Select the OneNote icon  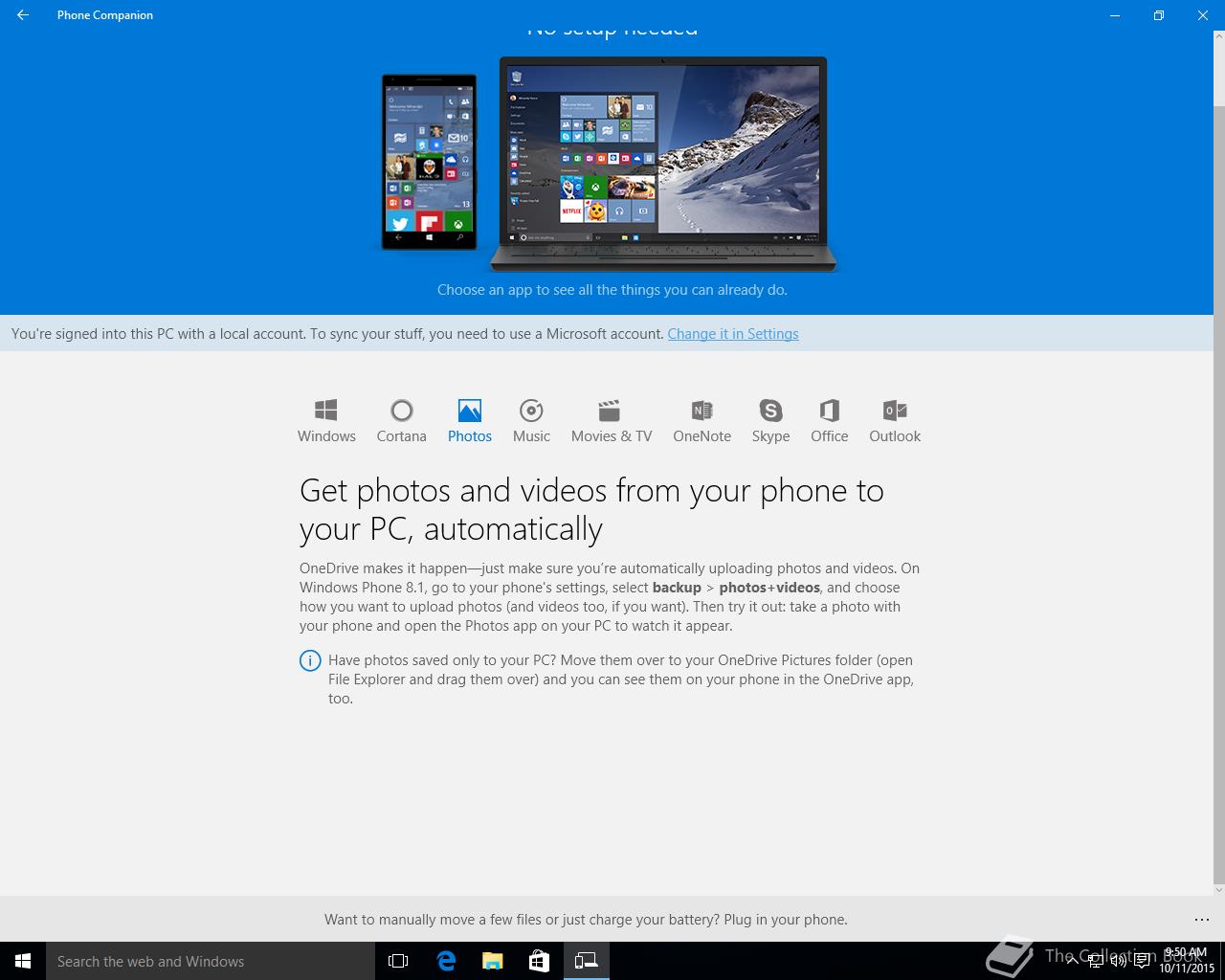click(702, 411)
